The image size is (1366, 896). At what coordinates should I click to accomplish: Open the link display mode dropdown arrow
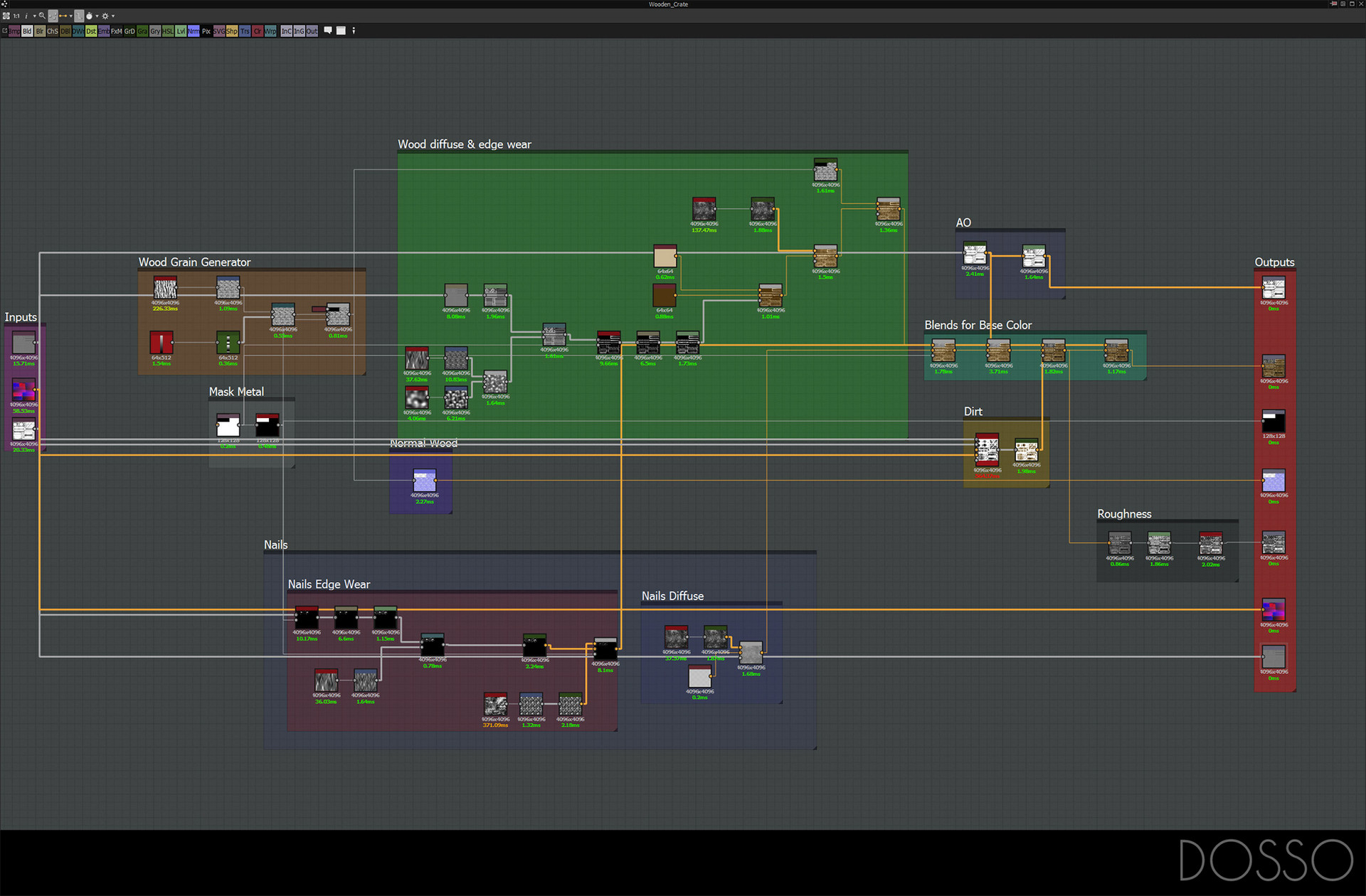tap(70, 16)
